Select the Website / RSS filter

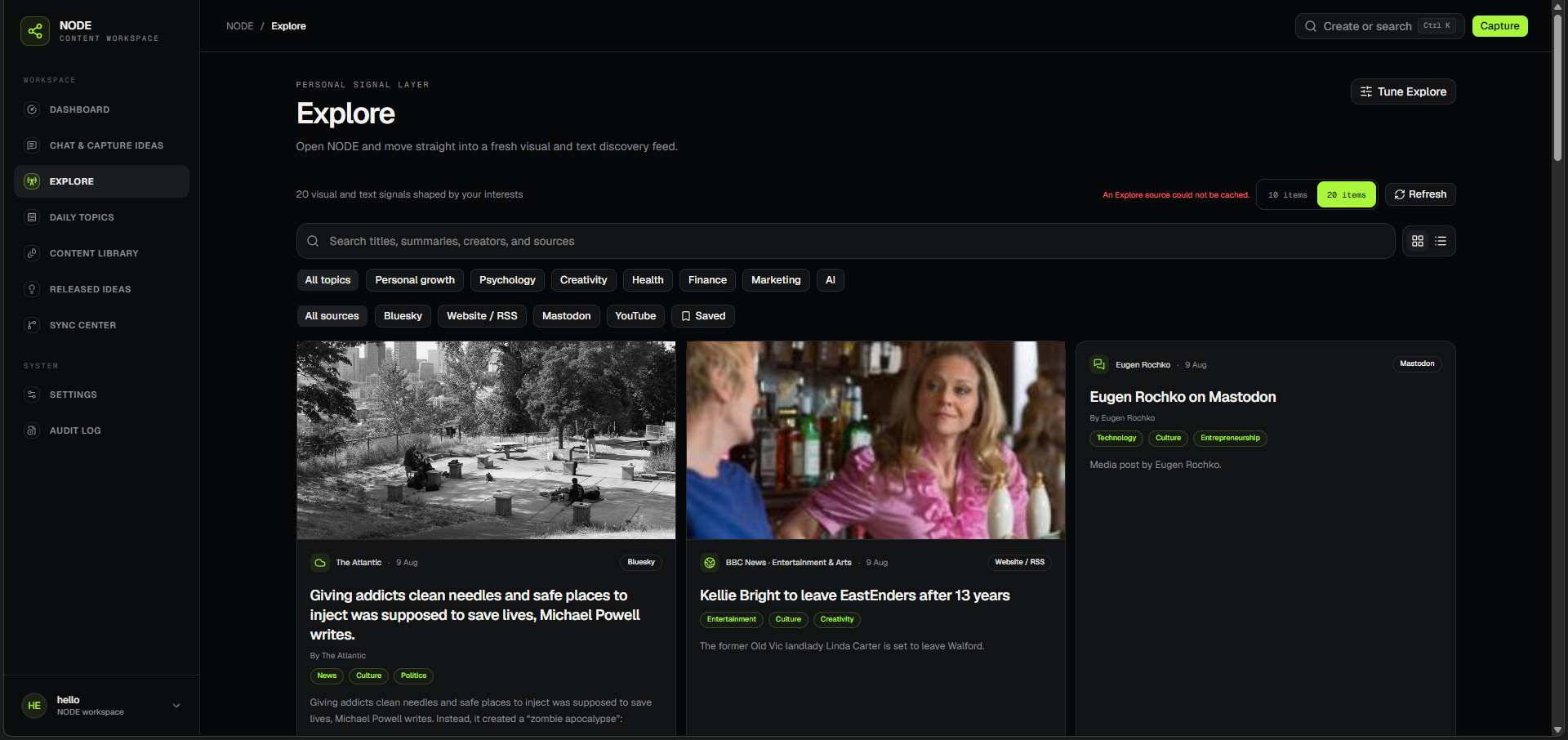[x=482, y=316]
